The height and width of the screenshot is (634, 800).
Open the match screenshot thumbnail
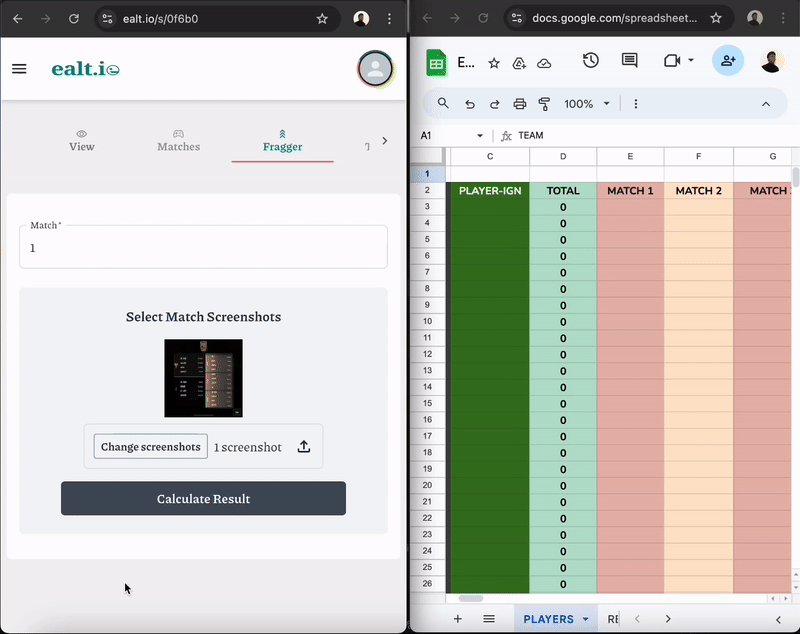204,378
